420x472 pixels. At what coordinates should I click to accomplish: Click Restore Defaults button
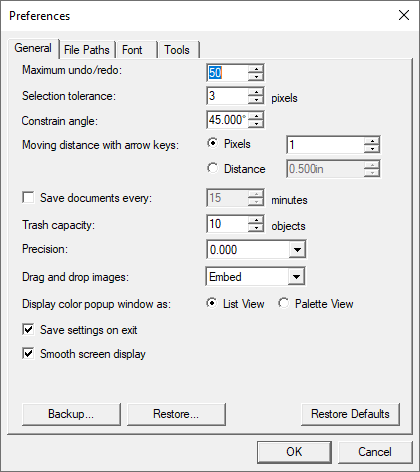pos(350,414)
